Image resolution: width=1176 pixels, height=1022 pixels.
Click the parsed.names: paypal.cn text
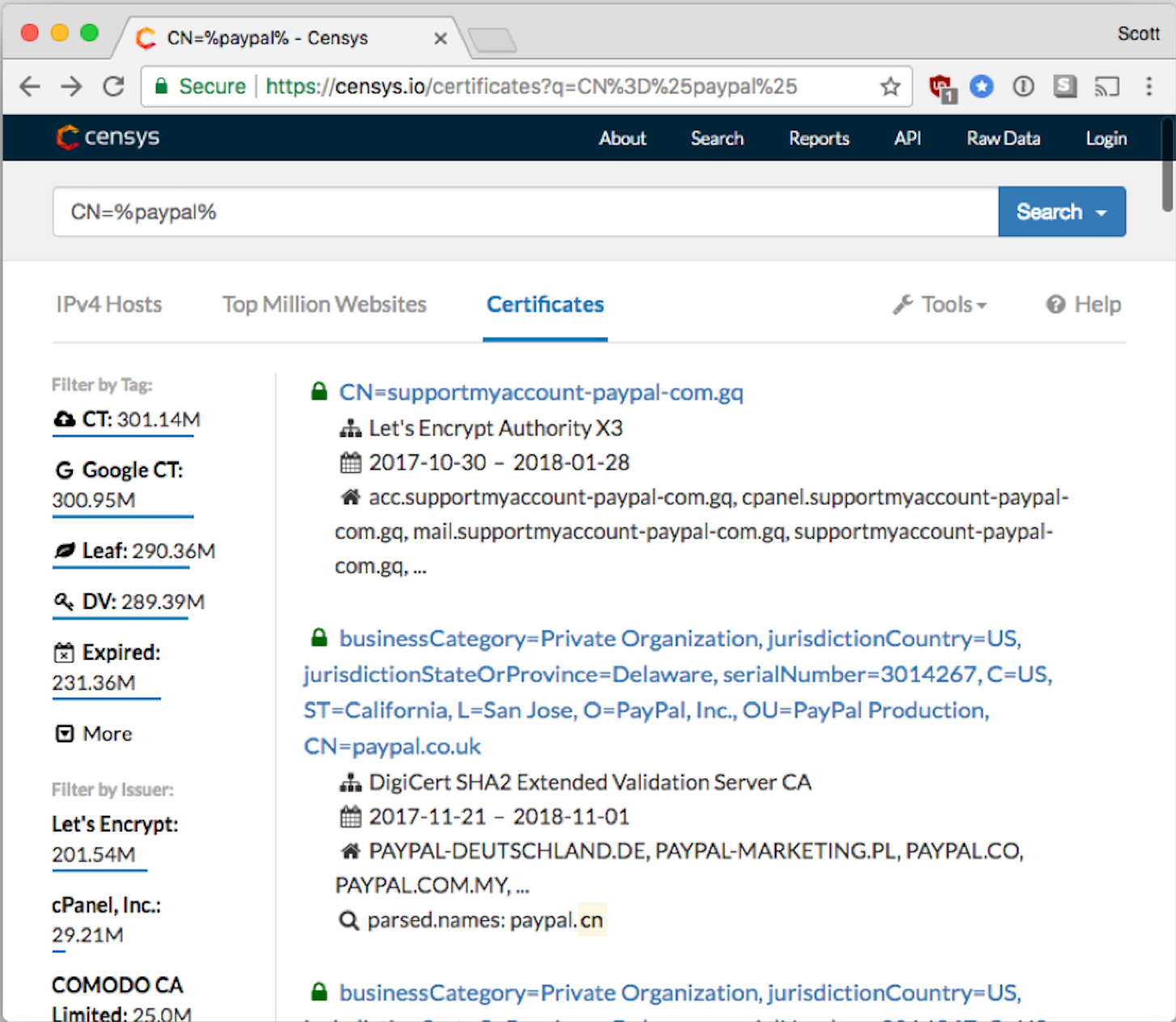click(485, 920)
